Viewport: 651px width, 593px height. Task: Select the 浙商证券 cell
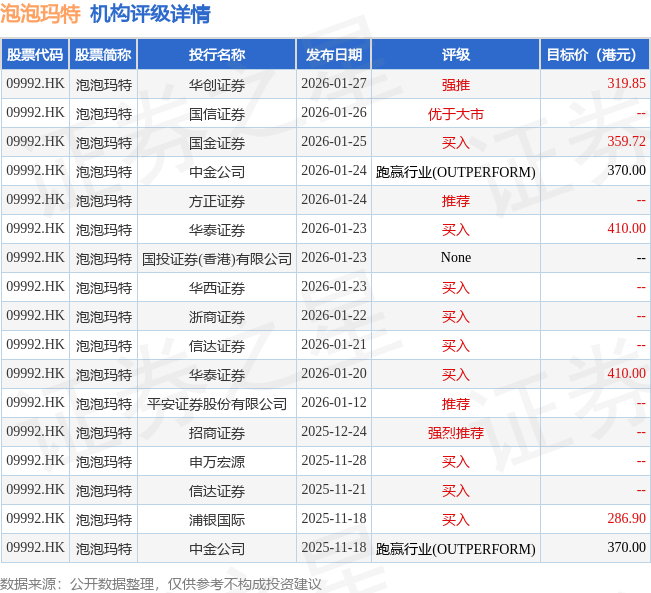(217, 317)
